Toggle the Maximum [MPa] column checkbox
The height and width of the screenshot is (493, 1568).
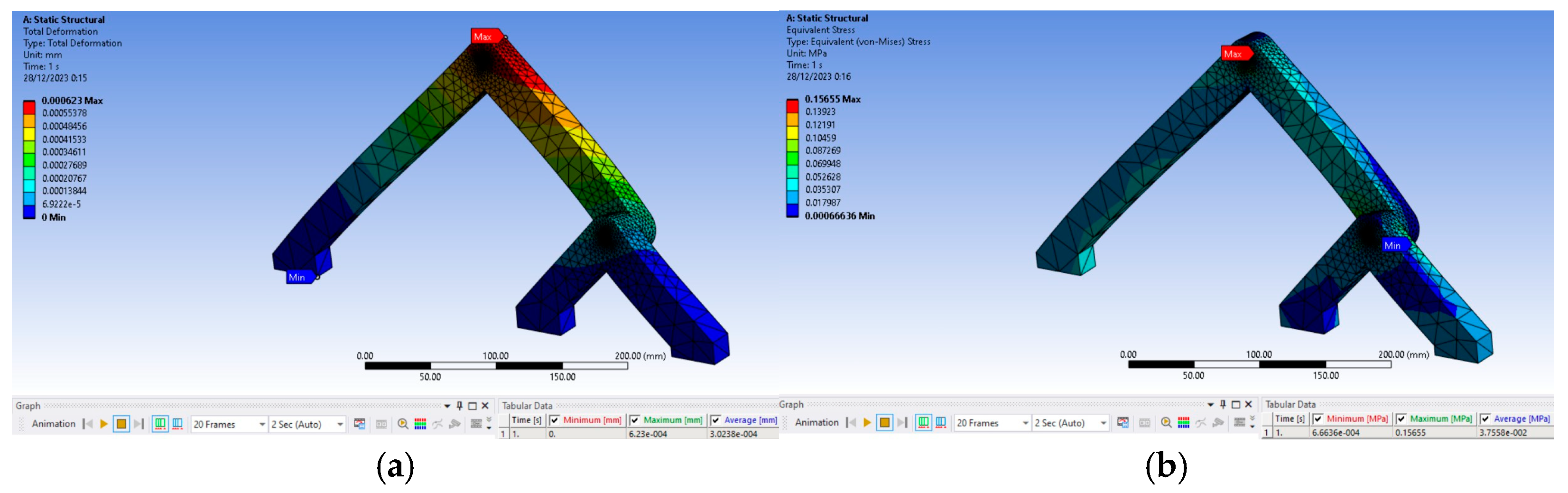[x=1401, y=419]
